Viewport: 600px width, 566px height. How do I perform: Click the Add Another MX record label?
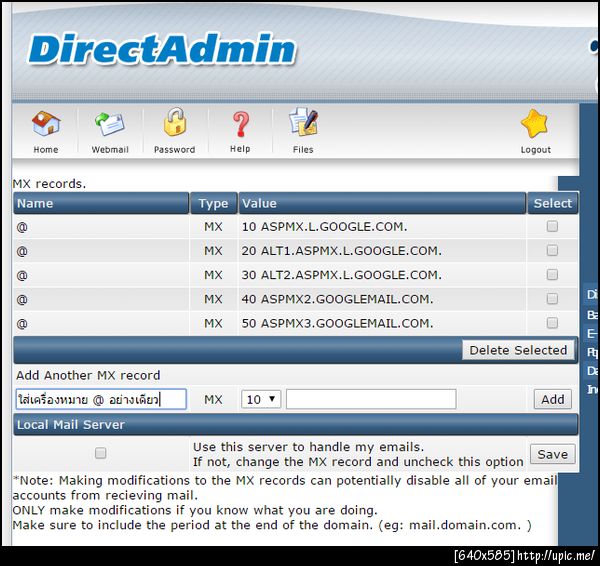pos(88,375)
